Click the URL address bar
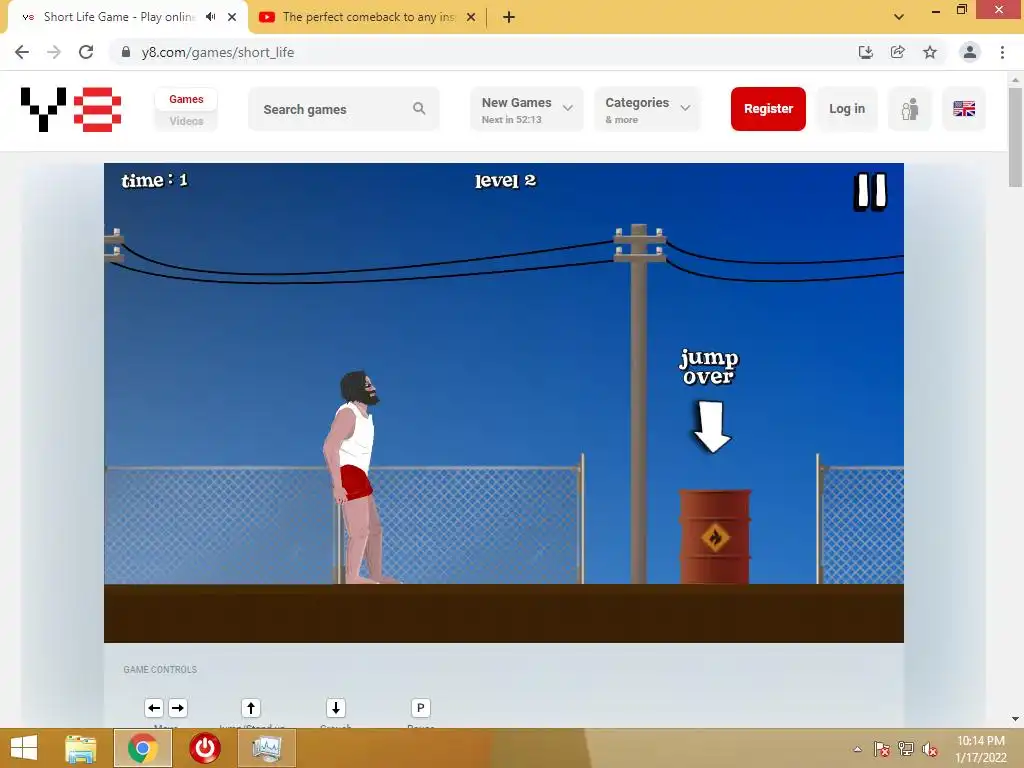The image size is (1024, 768). [x=483, y=52]
